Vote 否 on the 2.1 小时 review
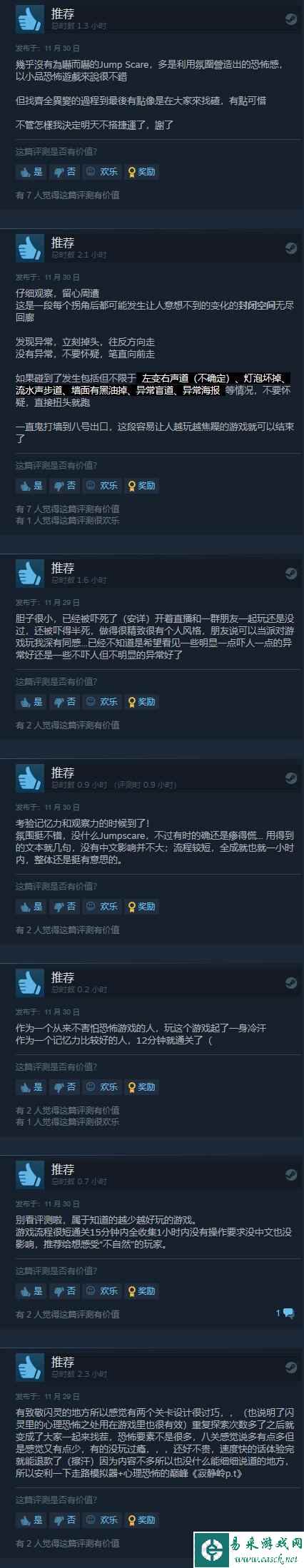Screen dimensions: 304x1568 pos(65,486)
